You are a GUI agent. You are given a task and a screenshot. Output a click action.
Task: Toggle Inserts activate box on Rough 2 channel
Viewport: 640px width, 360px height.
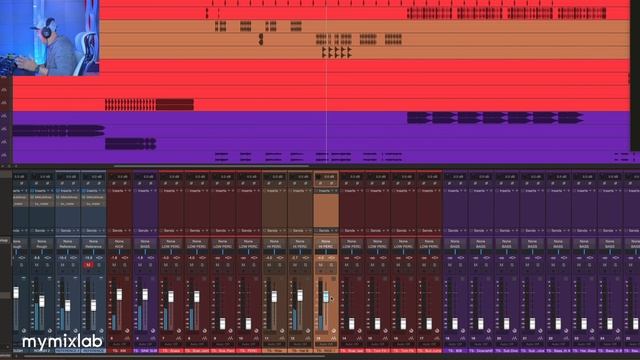(32, 191)
